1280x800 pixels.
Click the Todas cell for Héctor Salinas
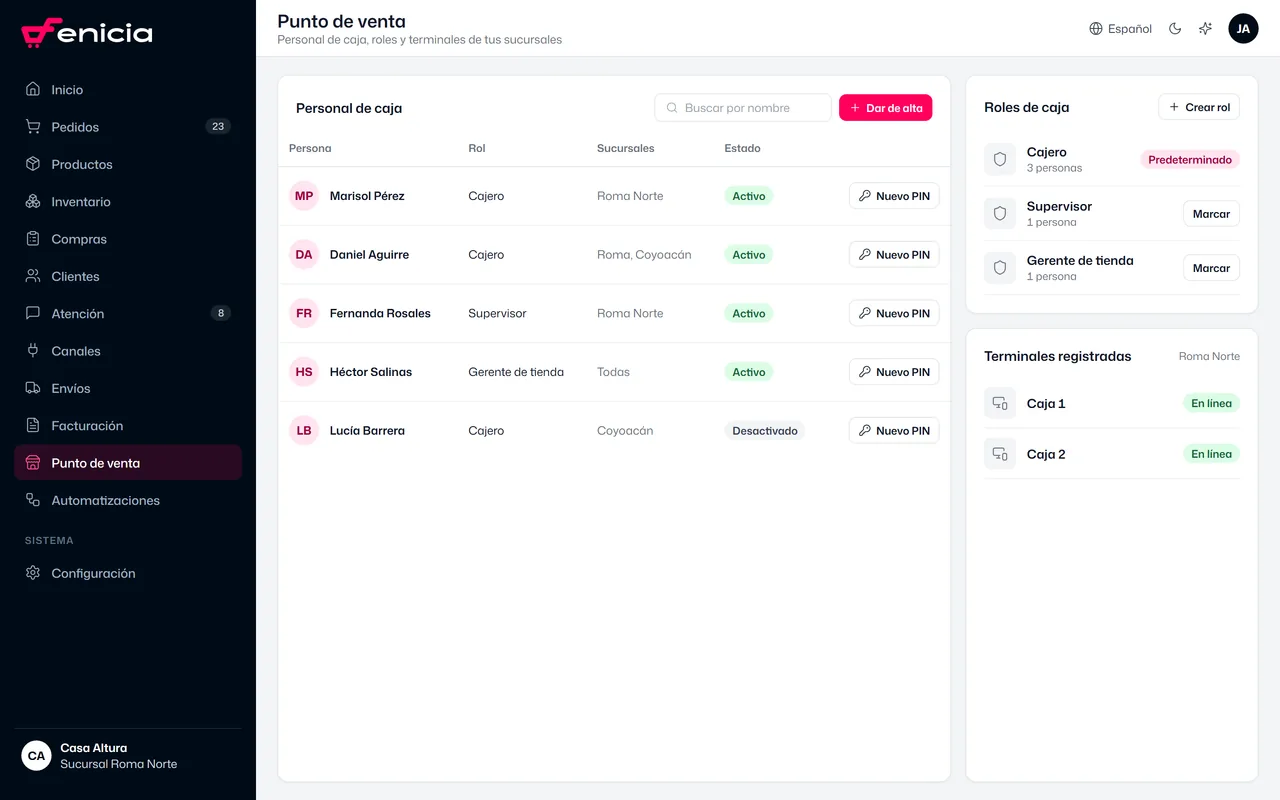coord(613,372)
